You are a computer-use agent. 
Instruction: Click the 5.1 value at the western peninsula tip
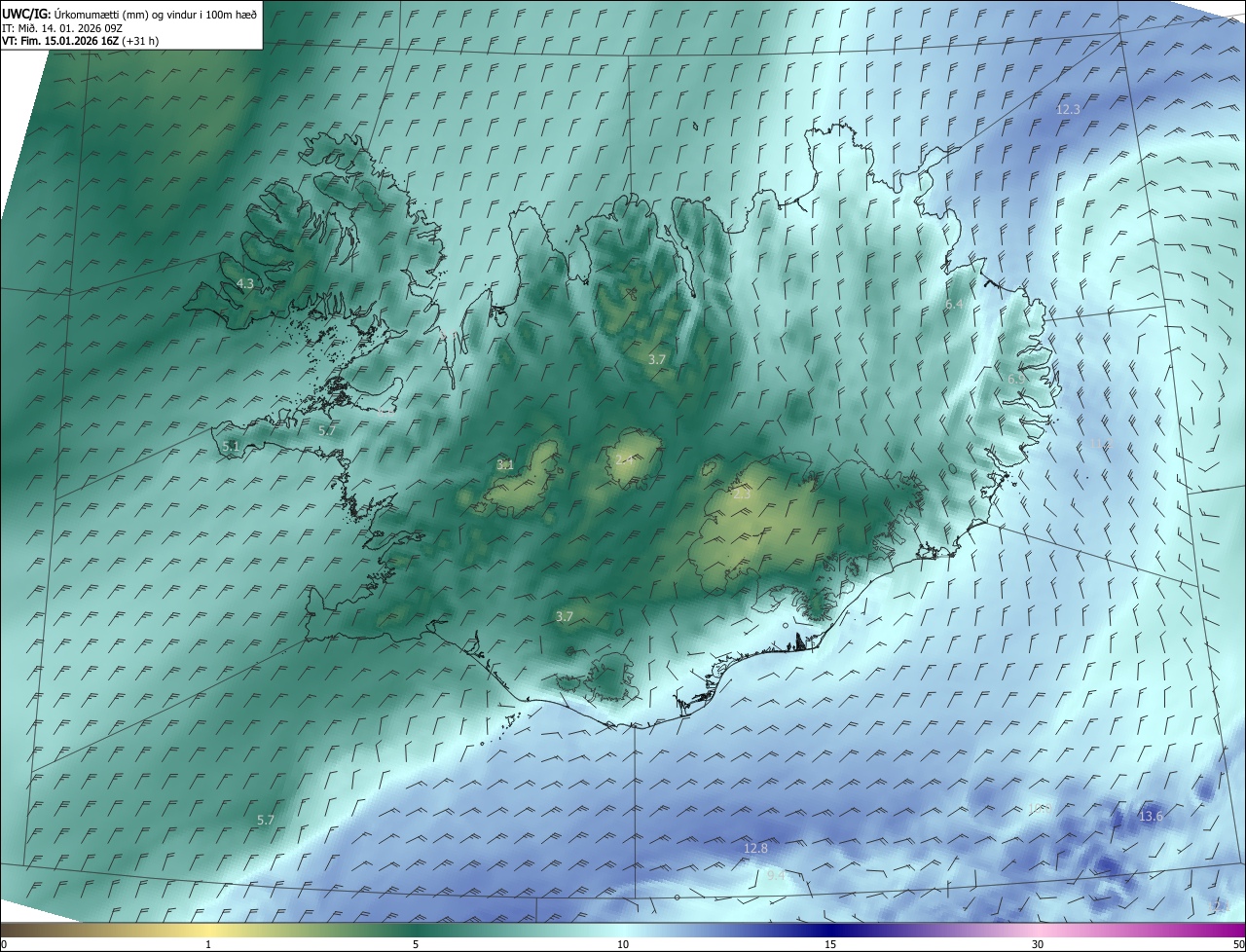230,446
